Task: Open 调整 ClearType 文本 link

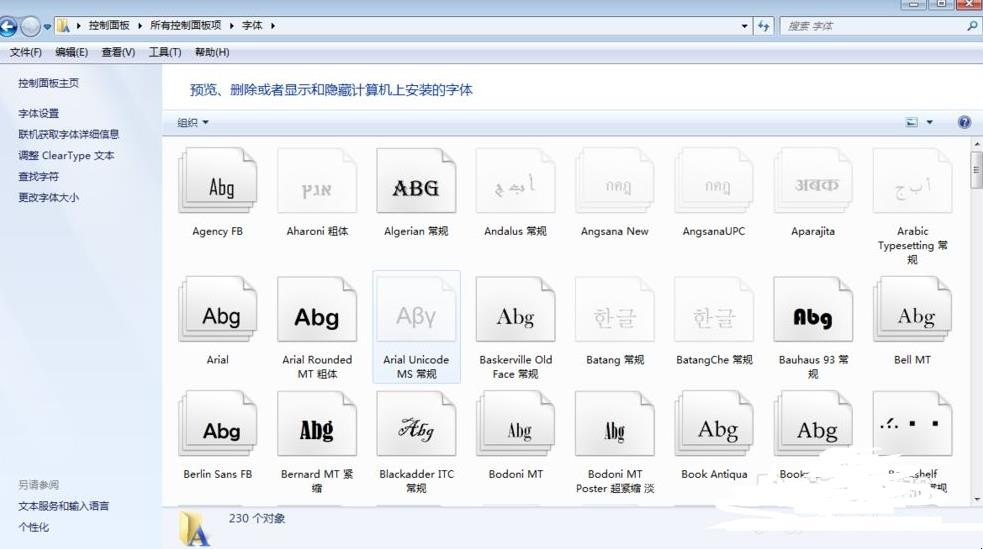Action: coord(66,155)
